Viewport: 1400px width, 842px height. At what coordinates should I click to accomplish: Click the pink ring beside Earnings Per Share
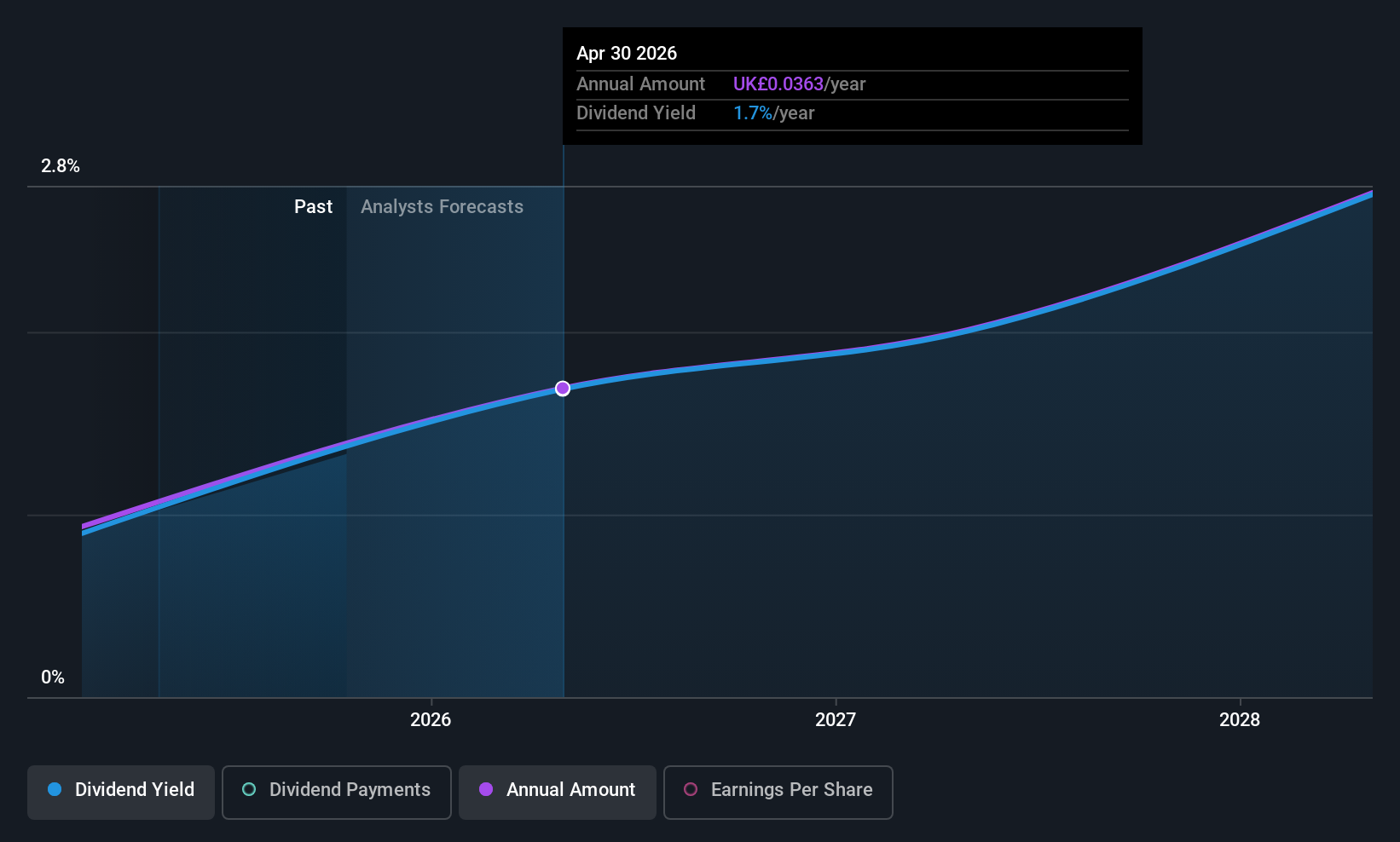tap(691, 790)
